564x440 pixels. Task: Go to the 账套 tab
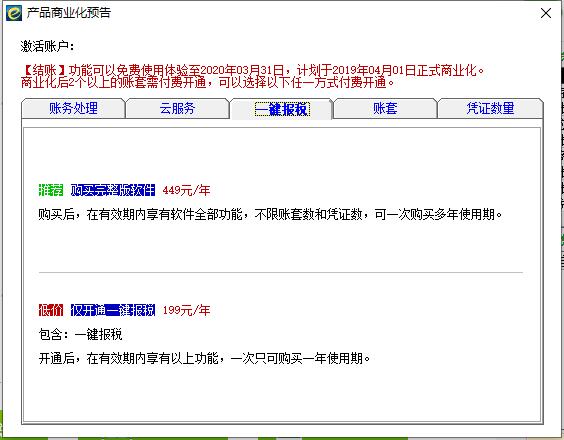385,108
